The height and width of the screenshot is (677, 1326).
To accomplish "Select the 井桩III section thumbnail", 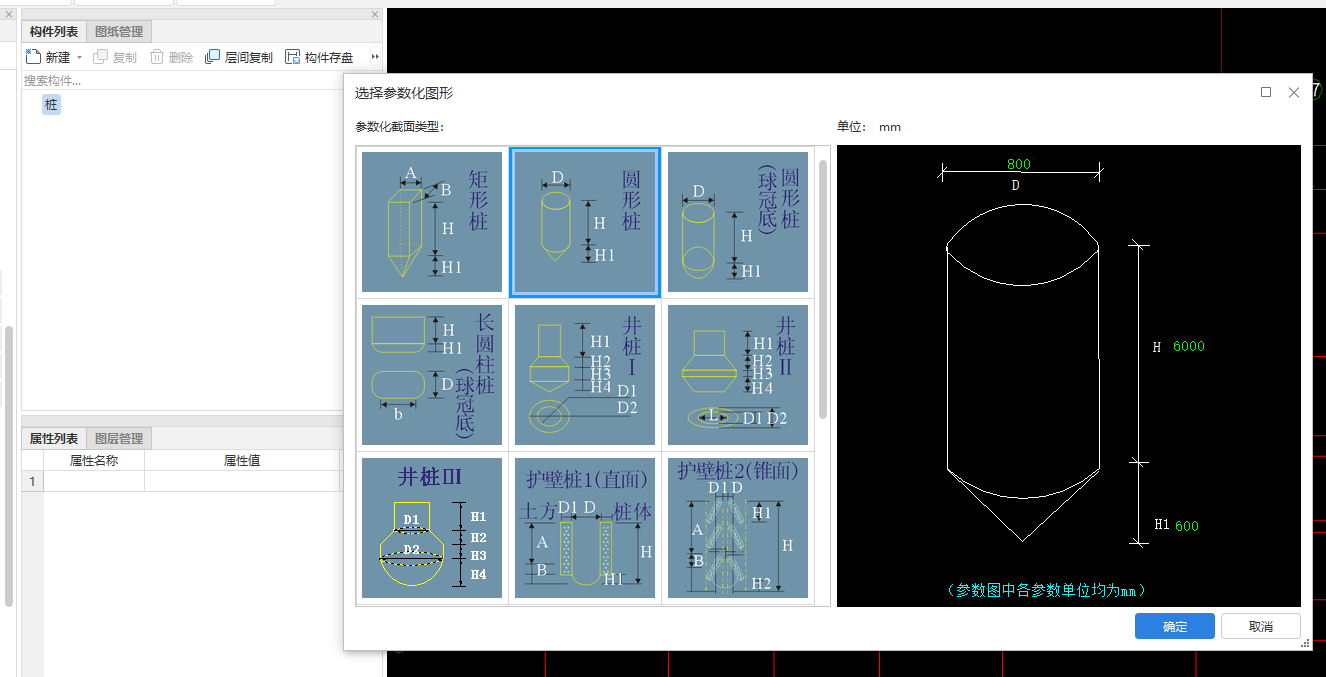I will 432,528.
